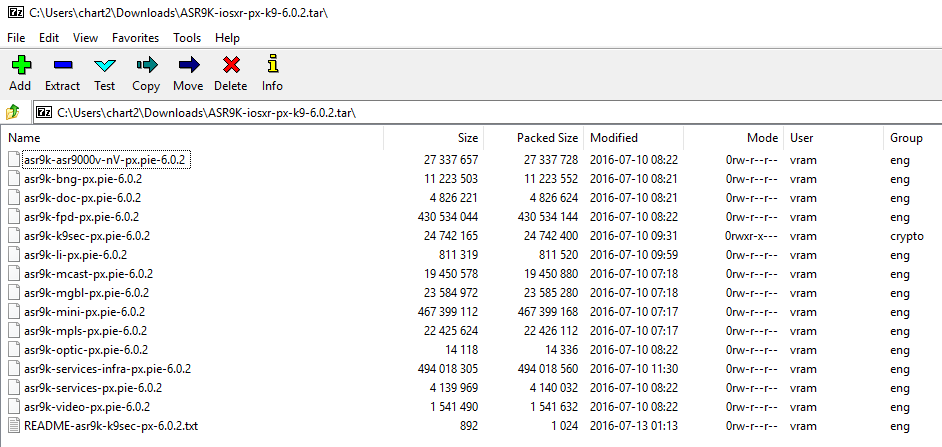Click the Extract toolbar icon
This screenshot has height=447, width=942.
[x=62, y=66]
